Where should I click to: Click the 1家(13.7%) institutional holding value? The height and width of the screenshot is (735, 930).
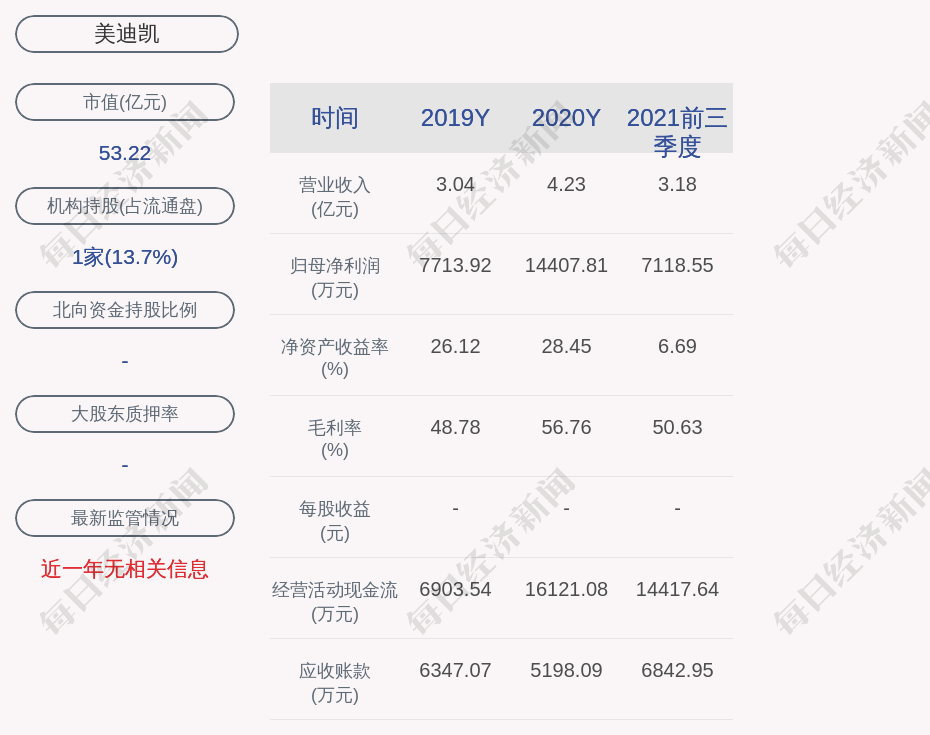125,257
